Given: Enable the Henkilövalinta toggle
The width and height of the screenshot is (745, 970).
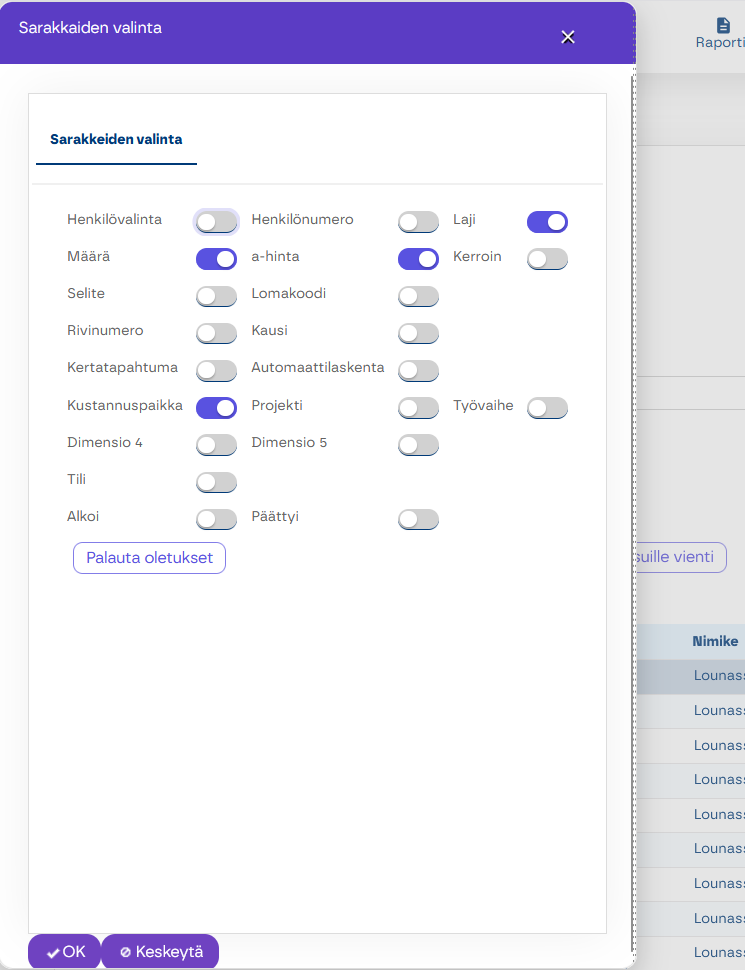Looking at the screenshot, I should tap(216, 221).
